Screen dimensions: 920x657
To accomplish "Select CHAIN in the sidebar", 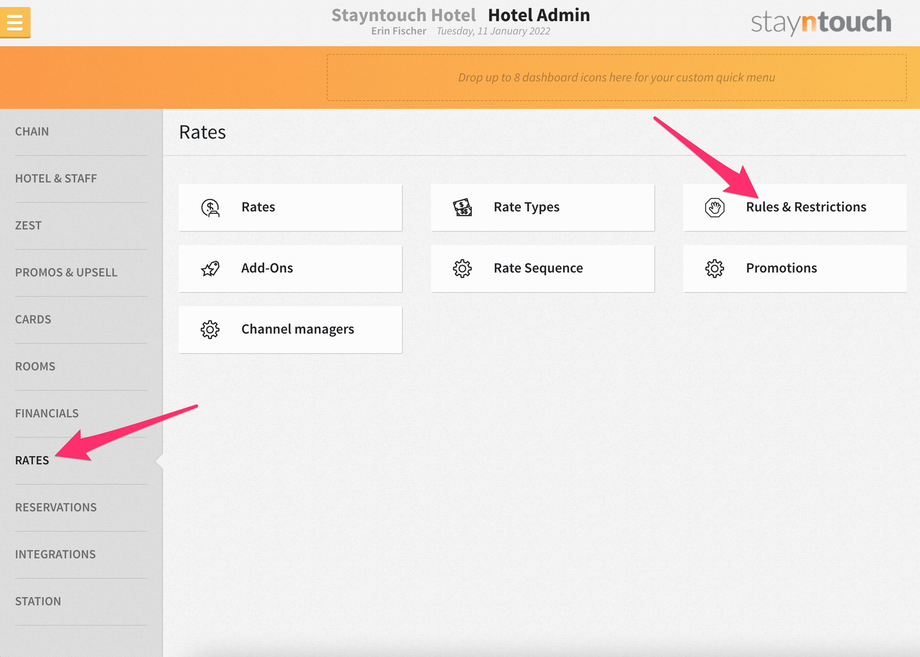I will (32, 131).
